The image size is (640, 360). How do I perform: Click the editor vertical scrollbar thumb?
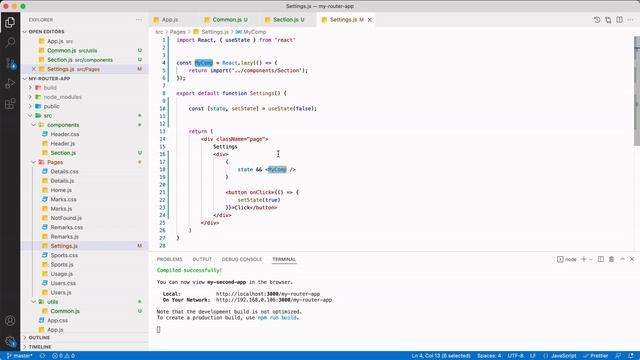pos(637,91)
